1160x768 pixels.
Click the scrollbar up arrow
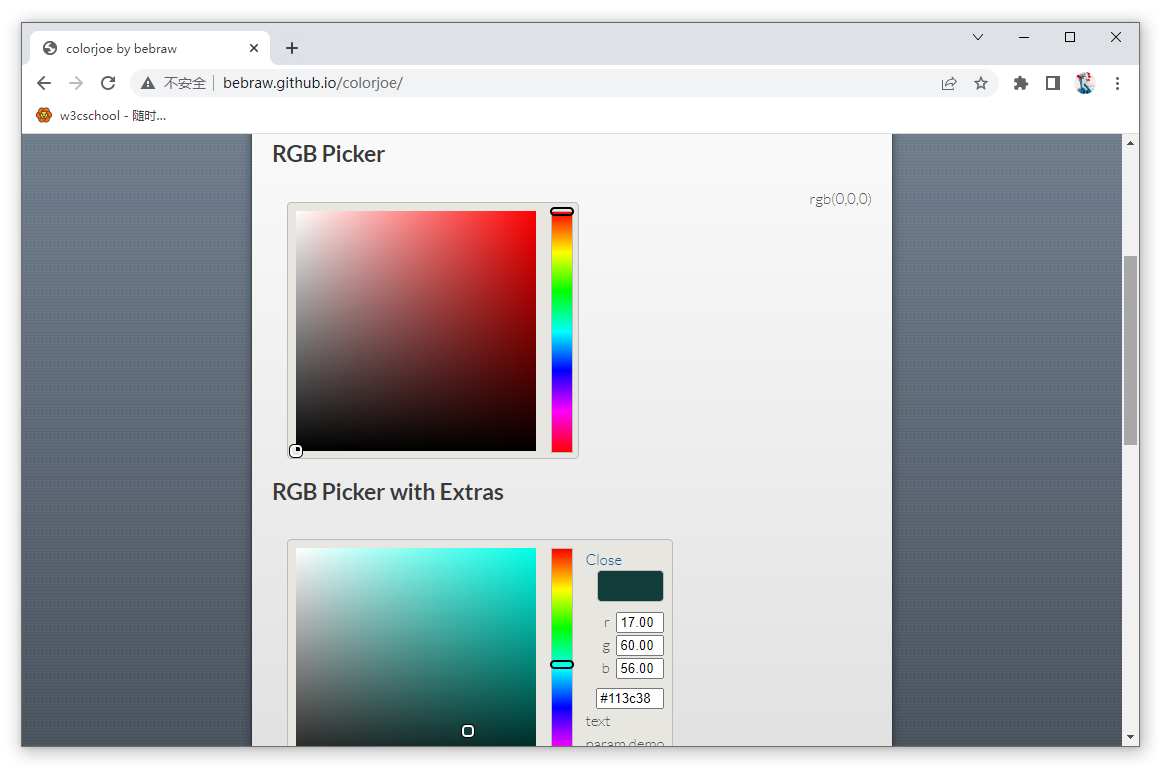click(x=1130, y=143)
